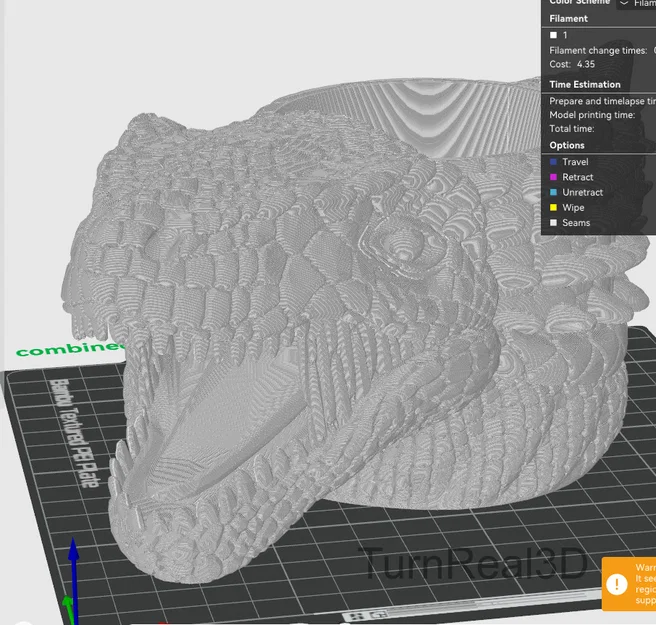
Task: Click the cyan Unretract color square
Action: tap(554, 192)
